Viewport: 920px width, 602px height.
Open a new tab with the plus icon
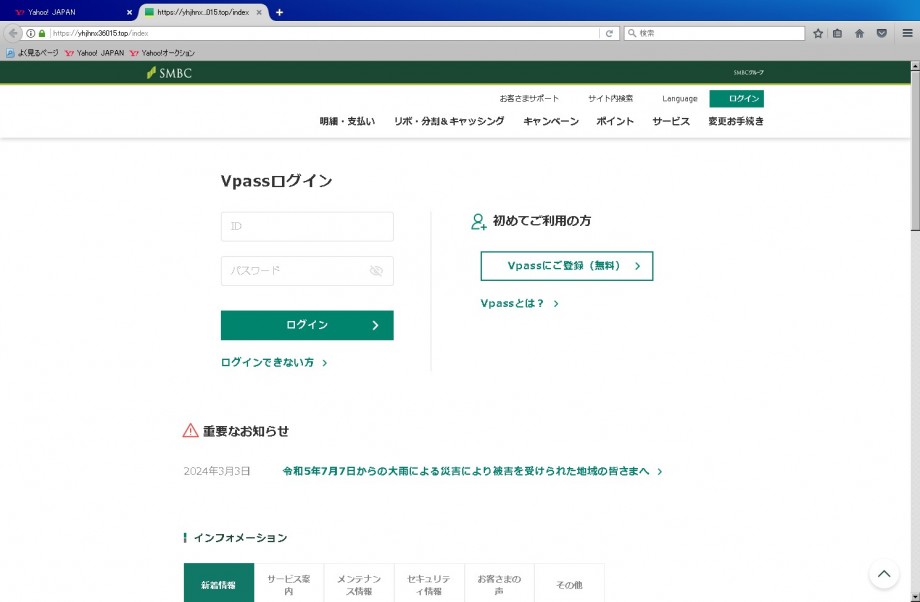click(279, 12)
